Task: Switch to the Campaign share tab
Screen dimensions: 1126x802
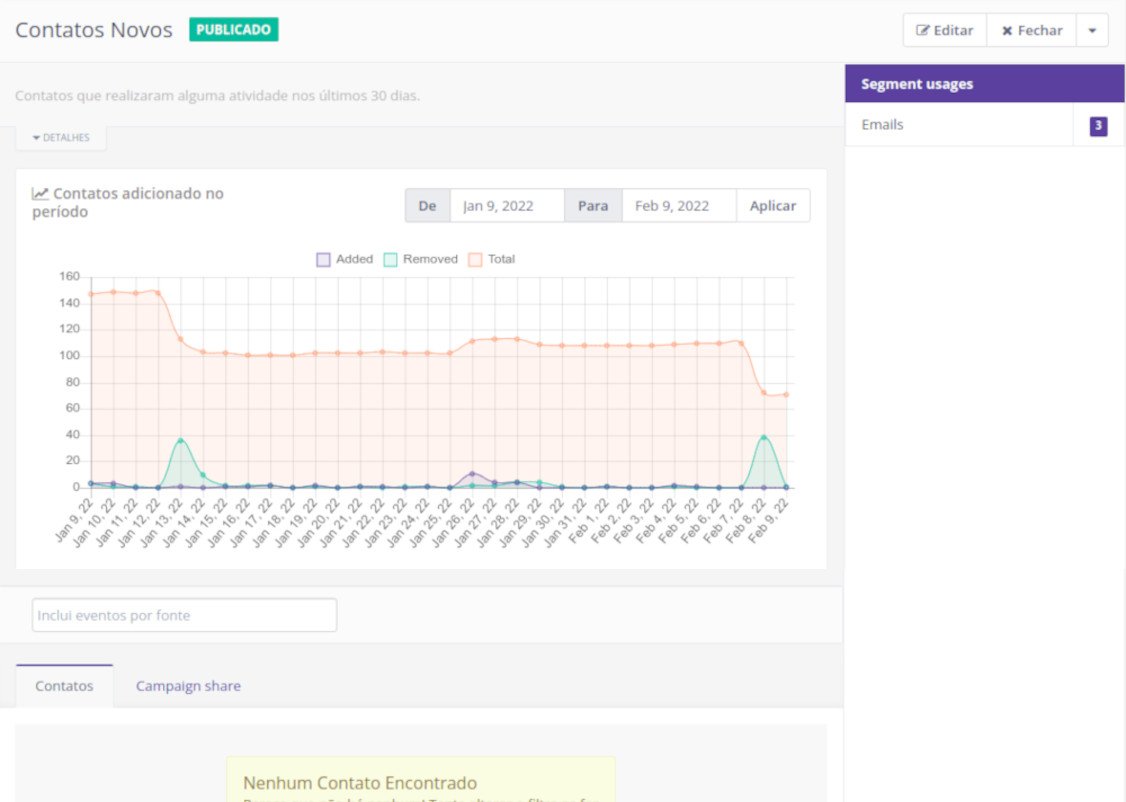Action: 188,686
